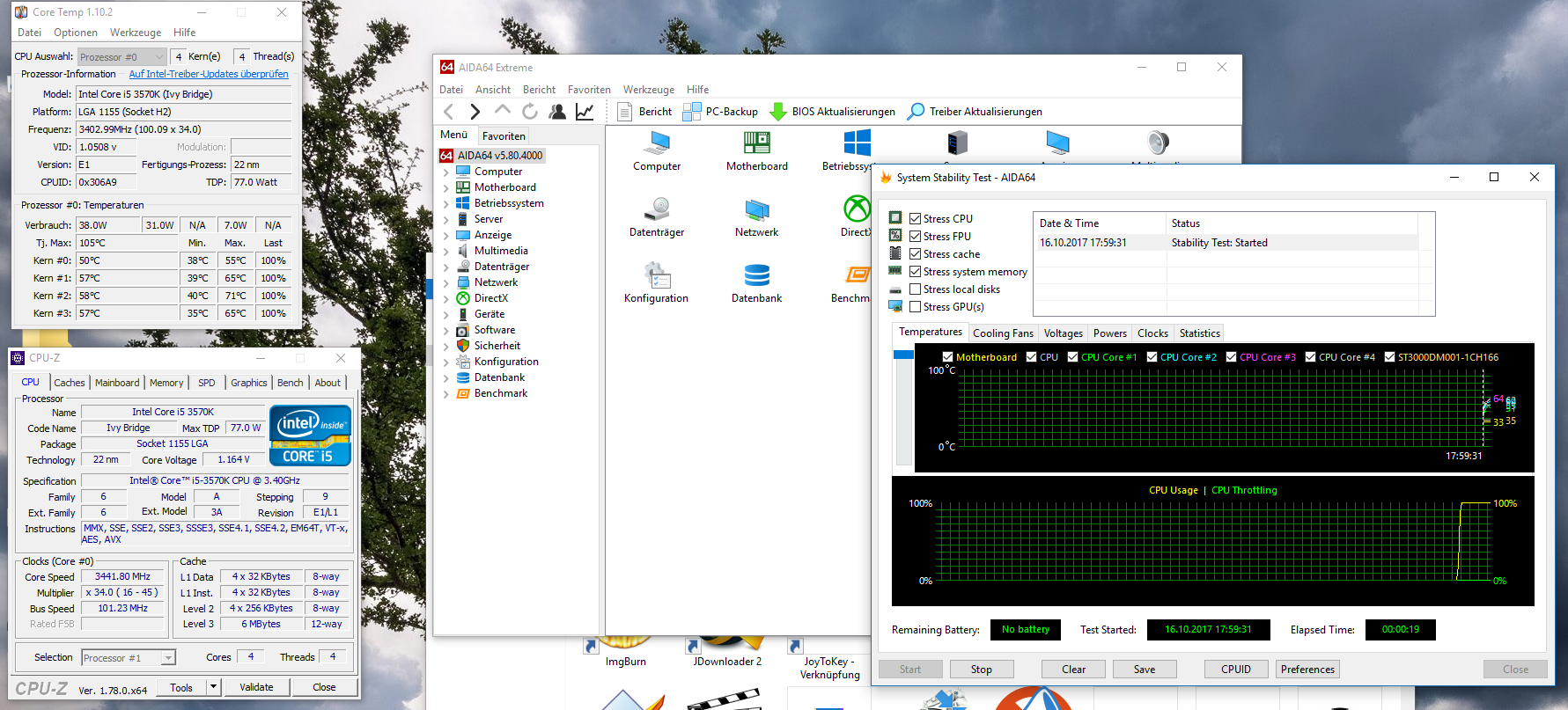
Task: Expand Computer node in AIDA64 tree
Action: [x=445, y=172]
